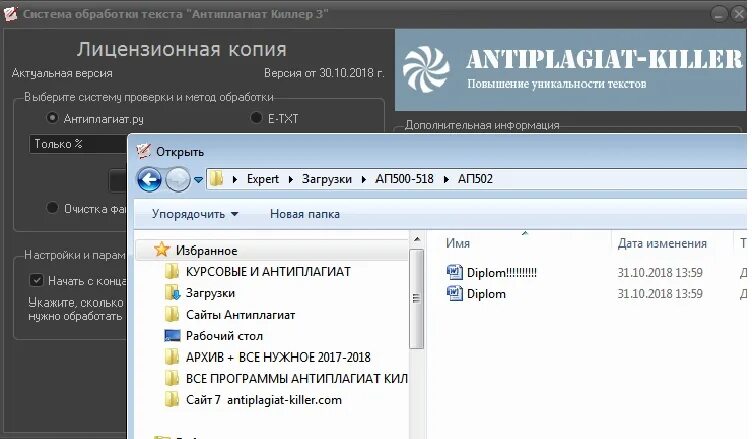Select Загрузки in the address path
752x439 pixels.
pyautogui.click(x=327, y=179)
